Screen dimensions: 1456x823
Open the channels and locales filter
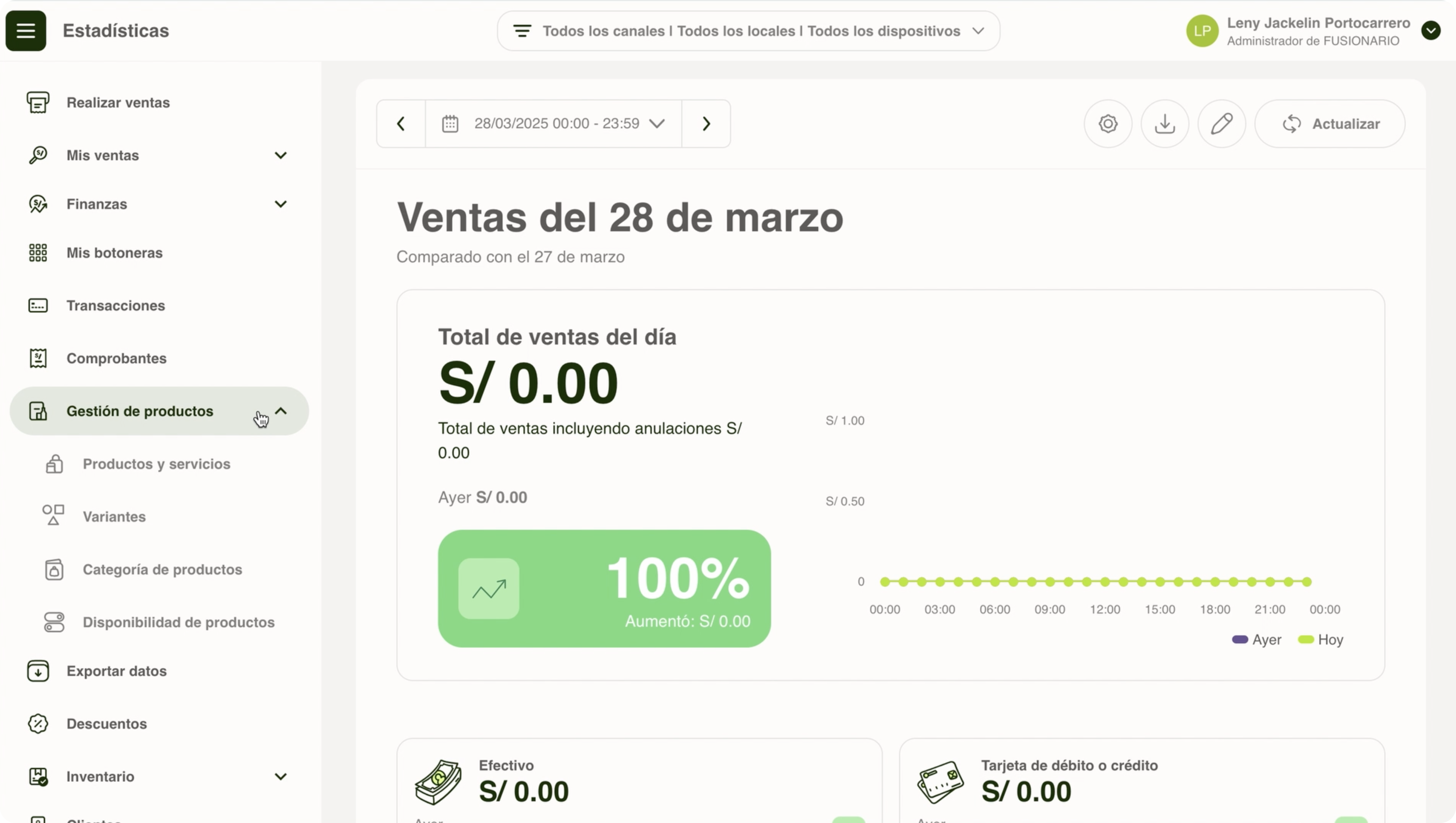pos(748,31)
